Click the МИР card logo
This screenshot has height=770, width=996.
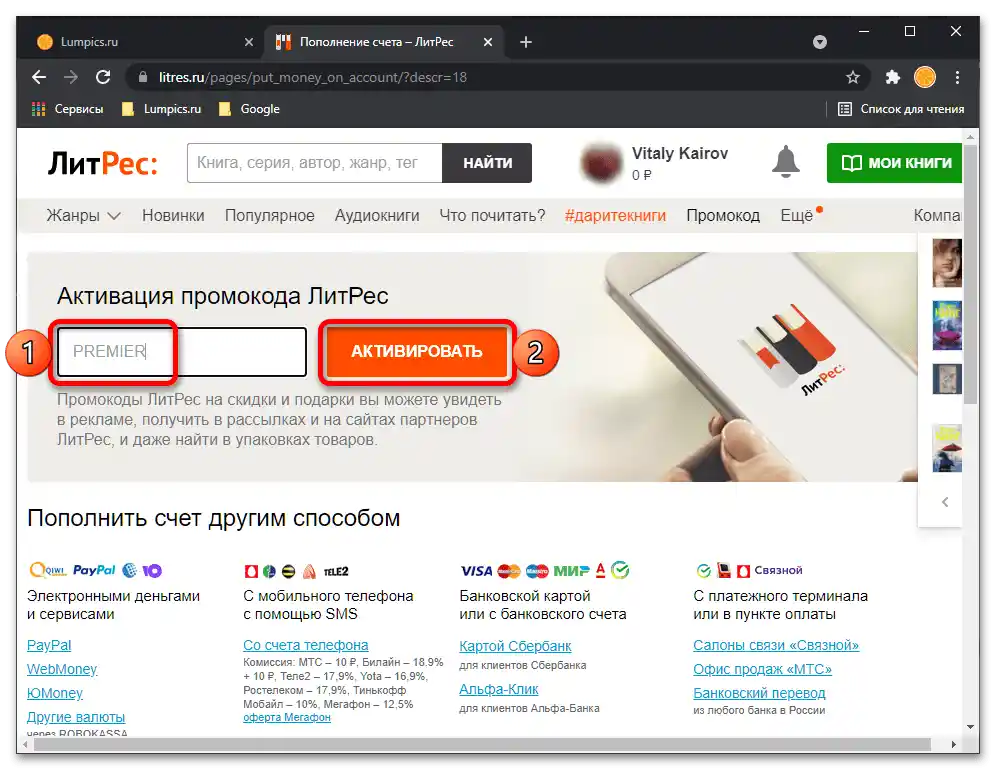tap(571, 571)
